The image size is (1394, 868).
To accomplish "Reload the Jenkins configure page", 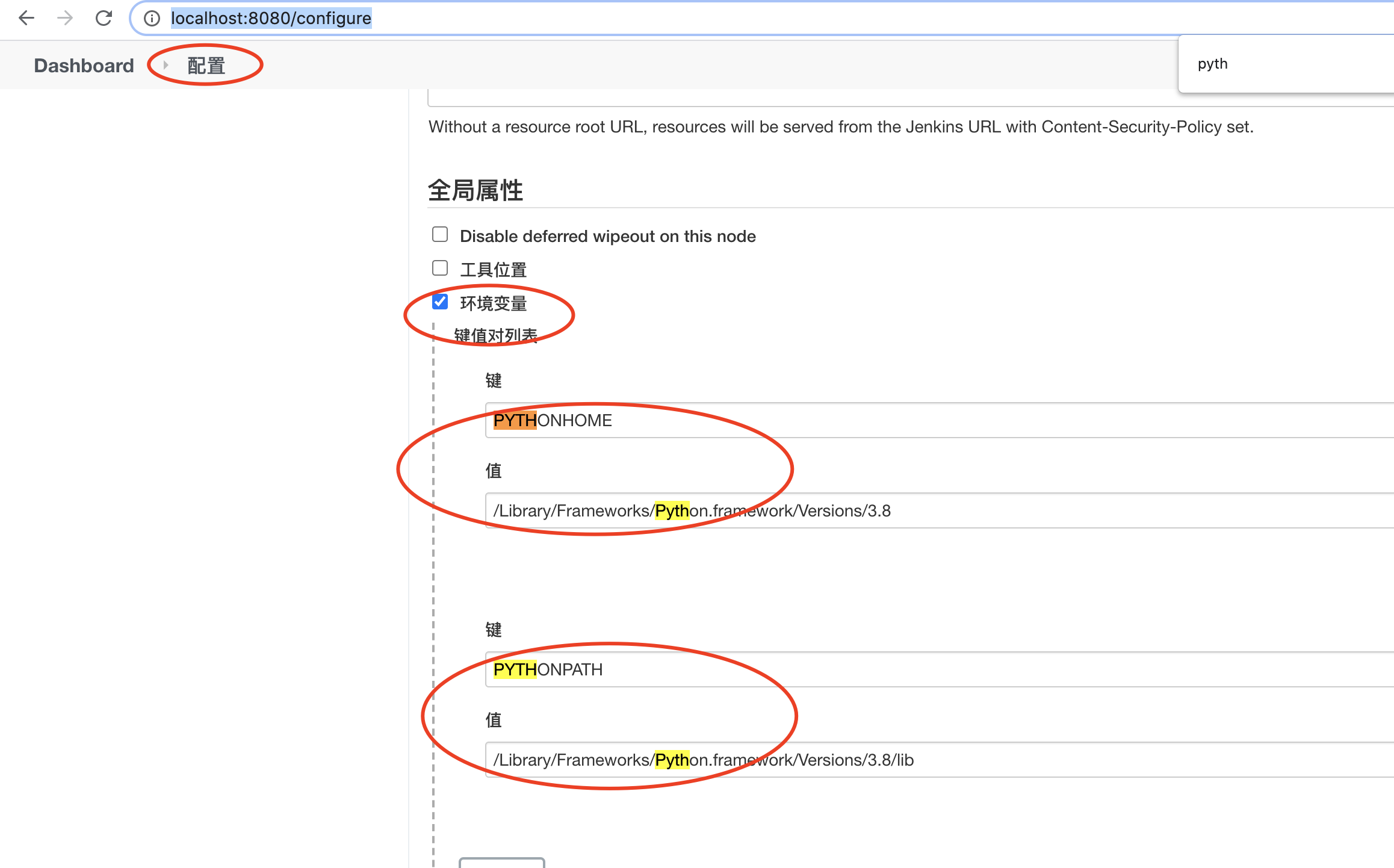I will [104, 18].
